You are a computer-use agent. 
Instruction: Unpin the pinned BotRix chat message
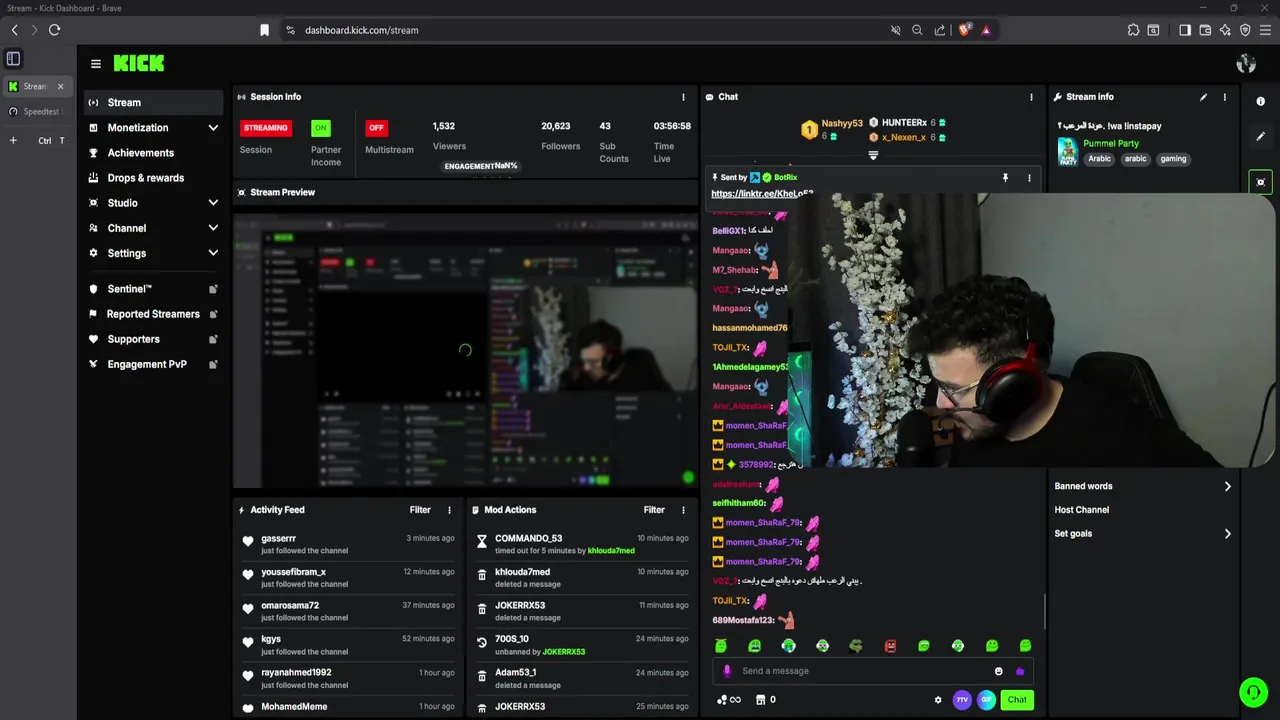click(x=1005, y=177)
